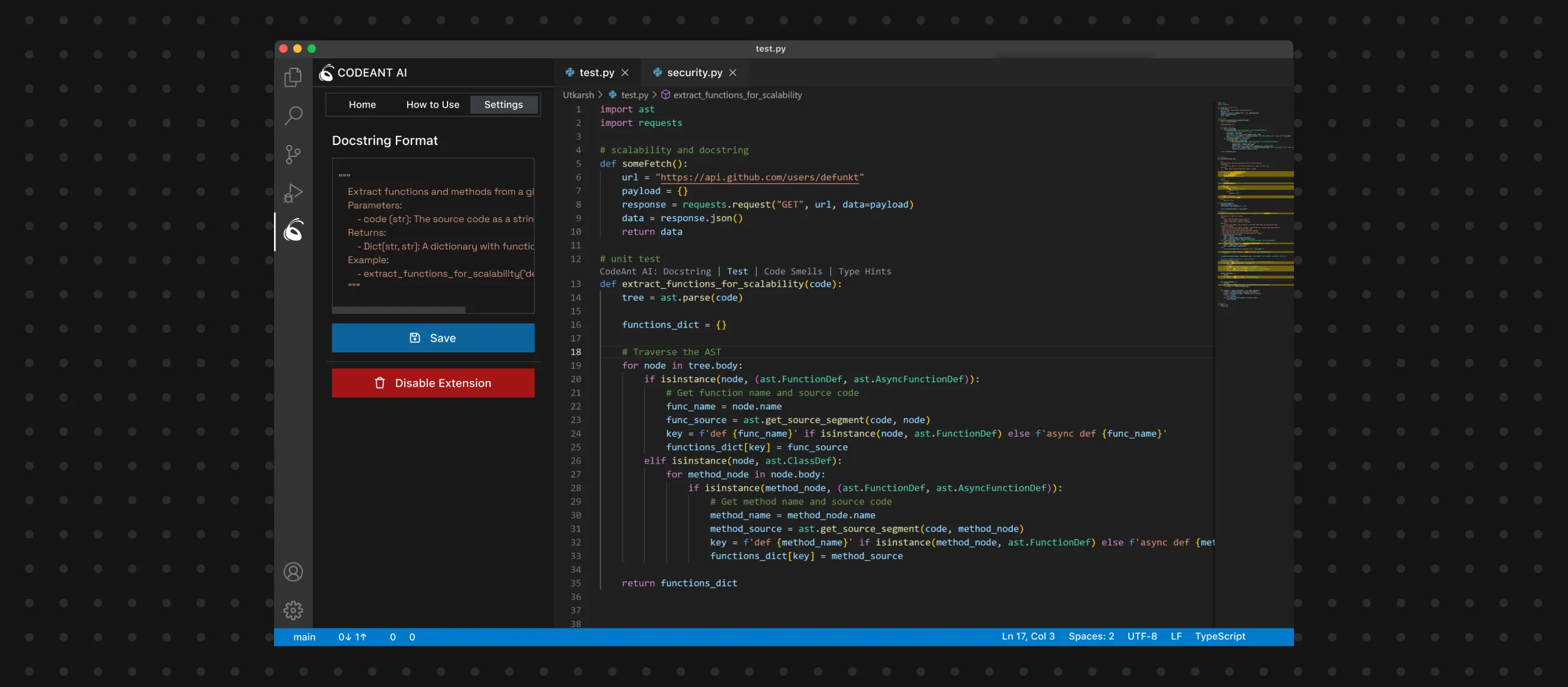The image size is (1568, 687).
Task: Select the CodeAnt AI activity bar icon
Action: click(x=293, y=230)
